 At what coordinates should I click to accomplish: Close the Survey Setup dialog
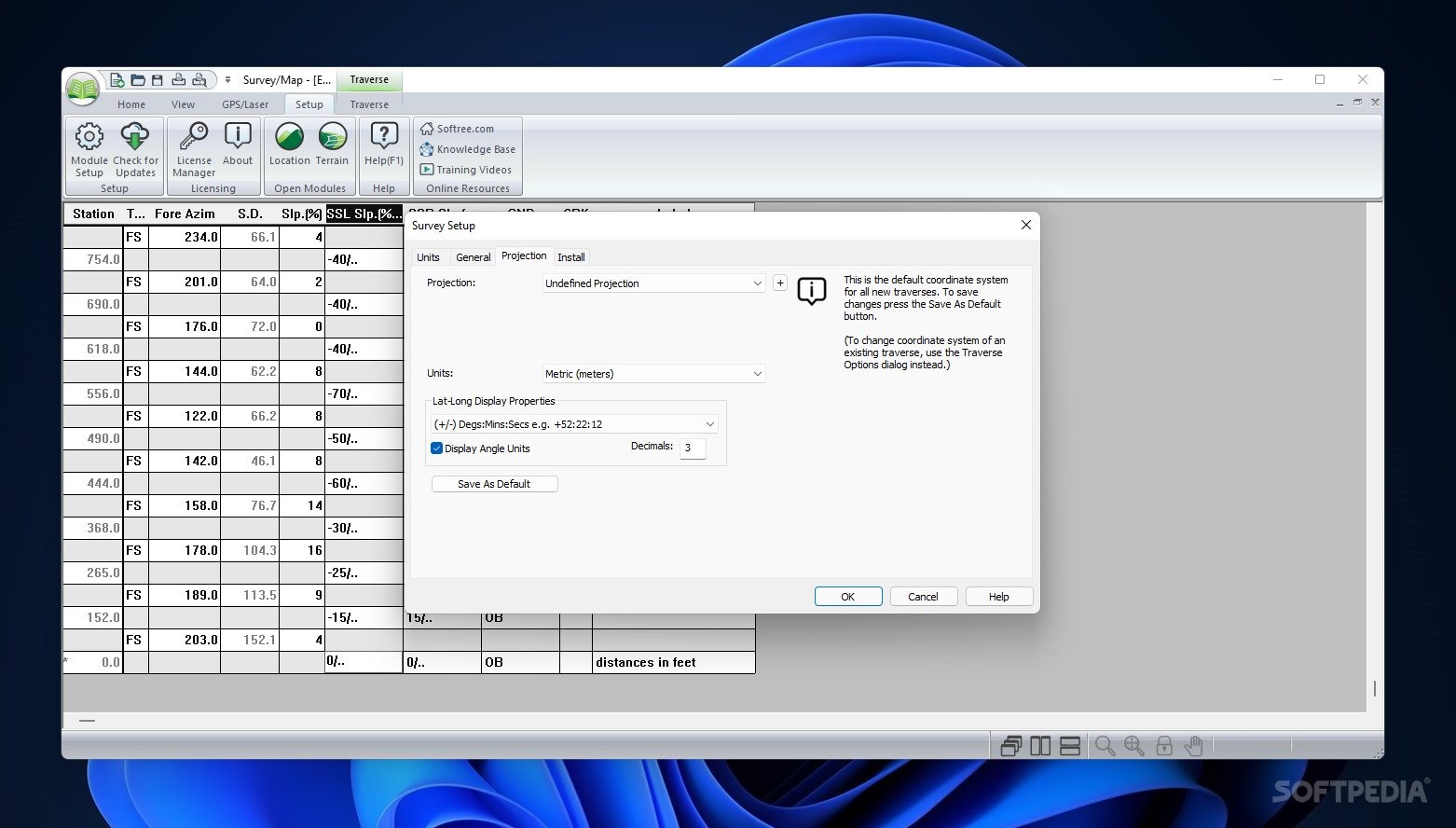(1025, 225)
